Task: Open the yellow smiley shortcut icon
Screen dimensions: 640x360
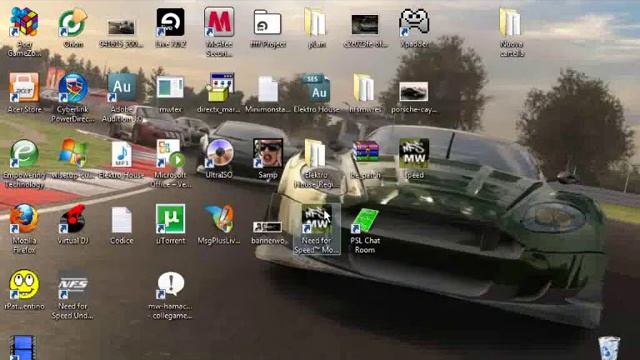Action: coord(24,284)
